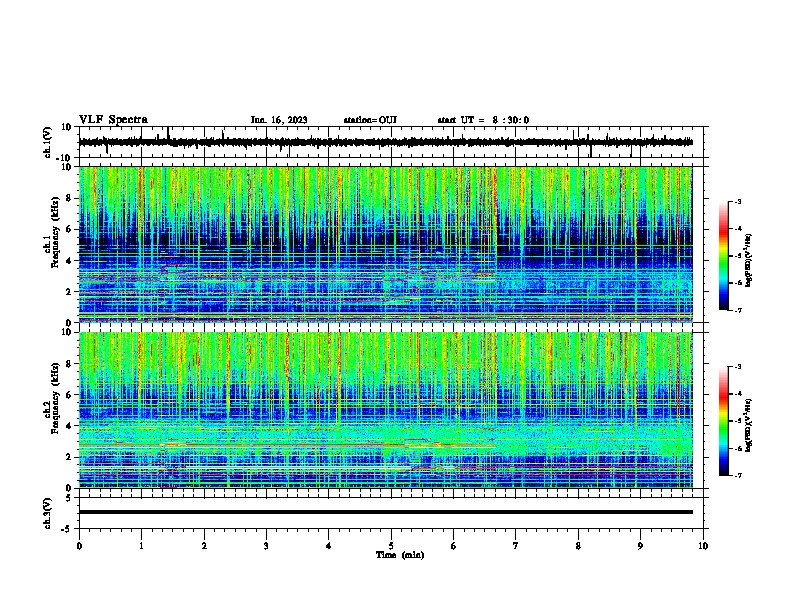
Task: Click the "6" tick on the Time axis
Action: point(454,546)
